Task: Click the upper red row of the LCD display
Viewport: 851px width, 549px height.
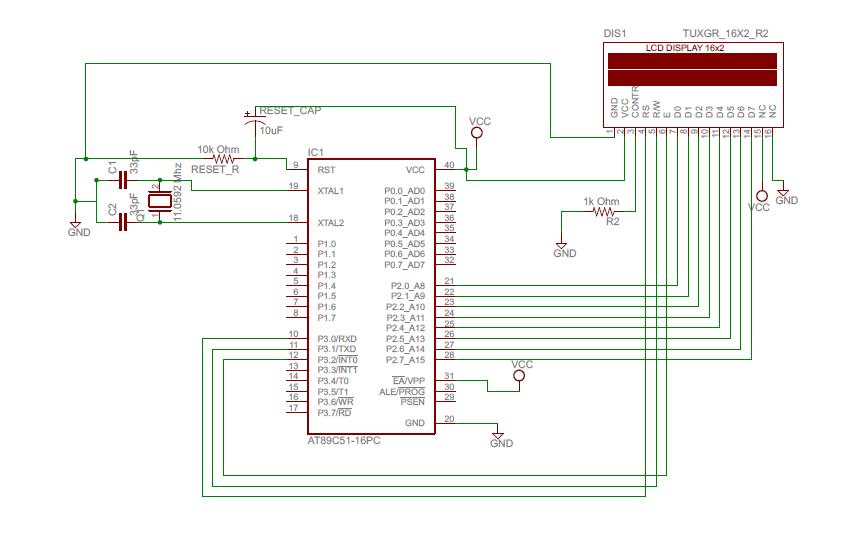Action: click(692, 61)
